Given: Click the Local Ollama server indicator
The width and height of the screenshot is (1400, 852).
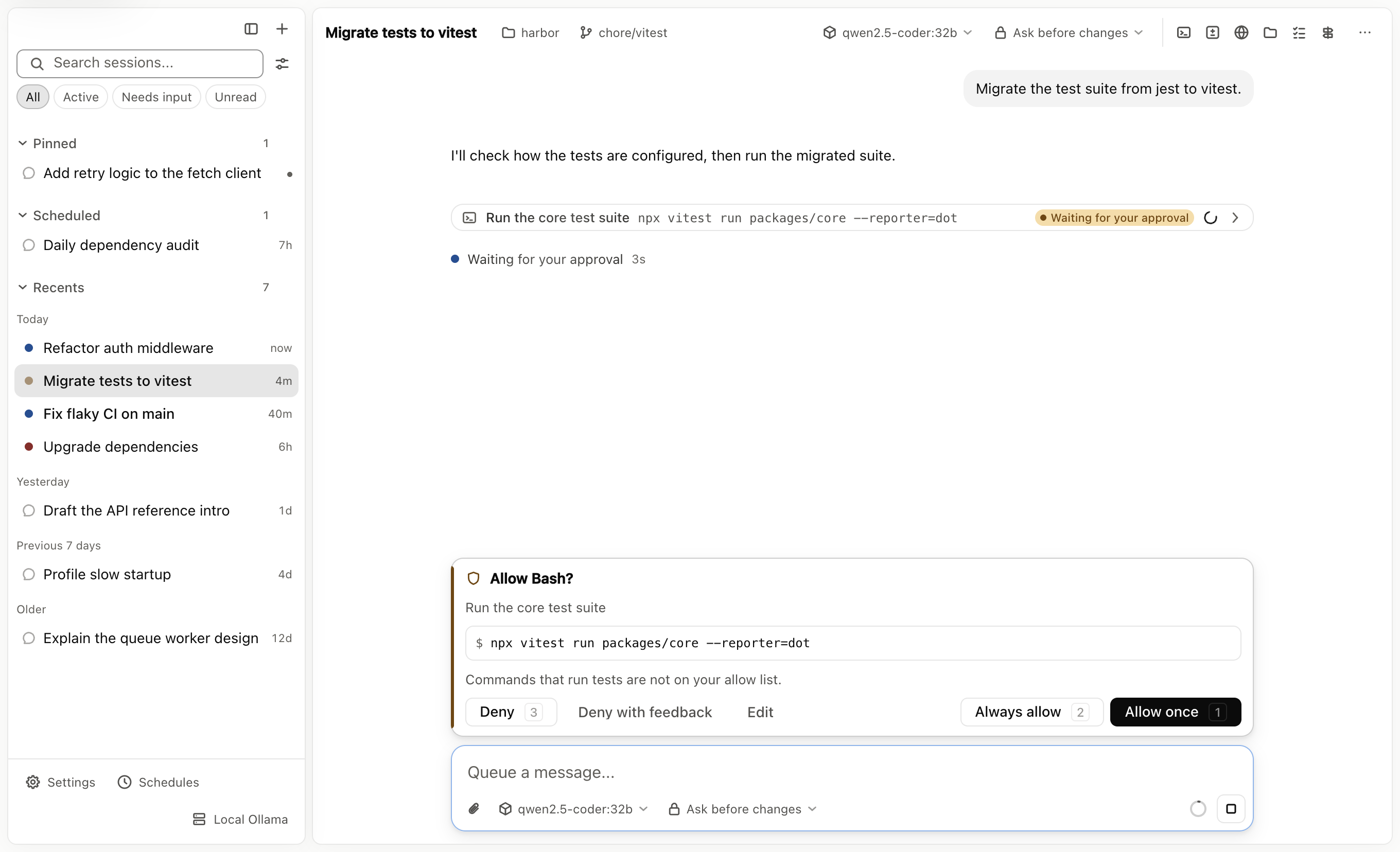Looking at the screenshot, I should 240,819.
